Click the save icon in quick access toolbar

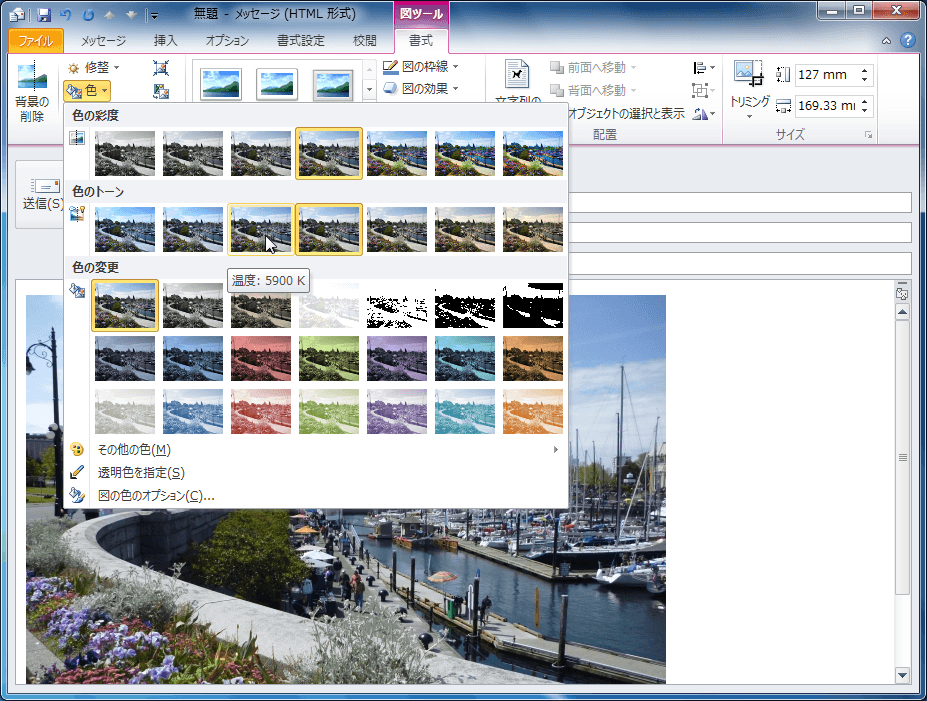coord(44,15)
